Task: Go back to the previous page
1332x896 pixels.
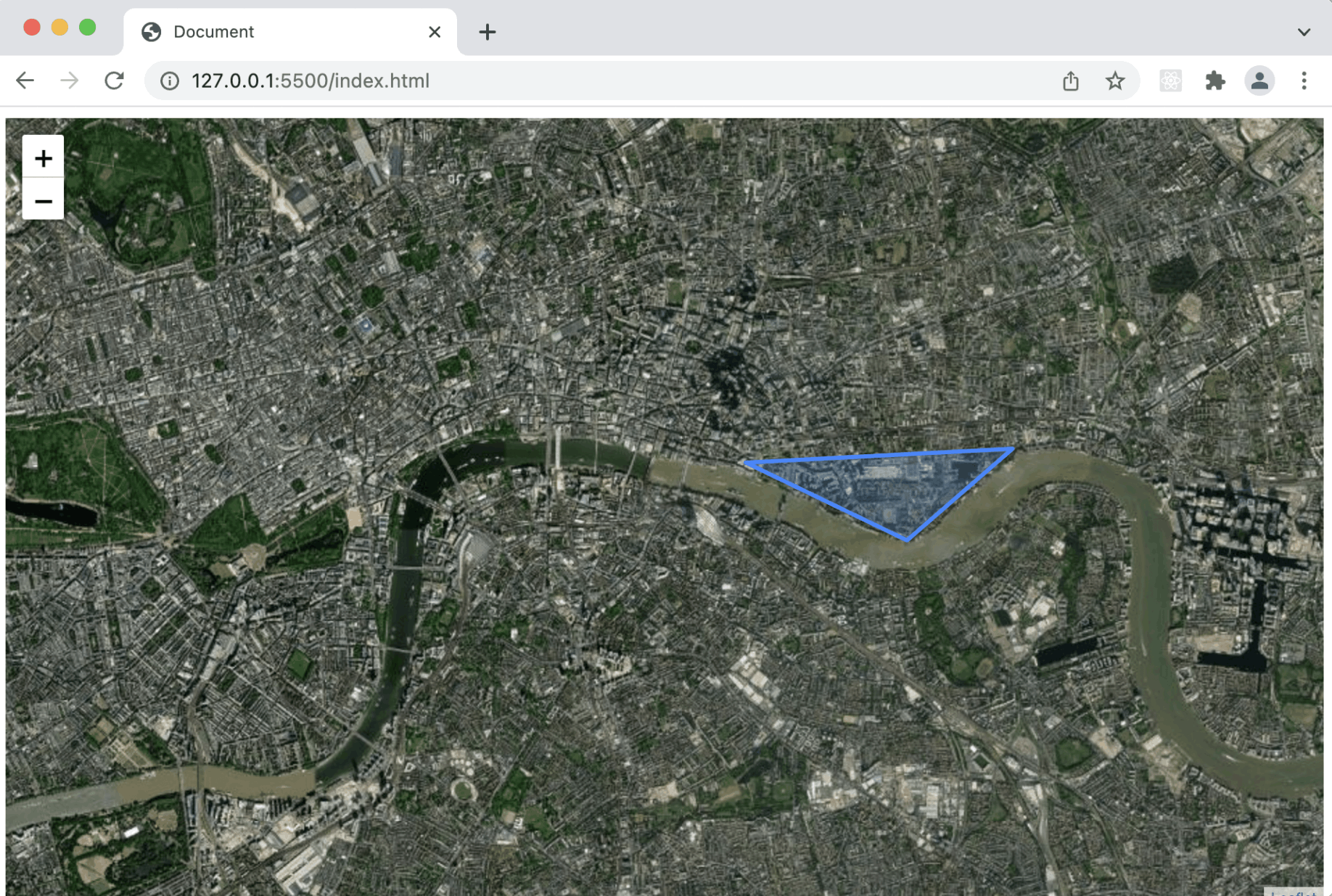Action: pos(25,81)
